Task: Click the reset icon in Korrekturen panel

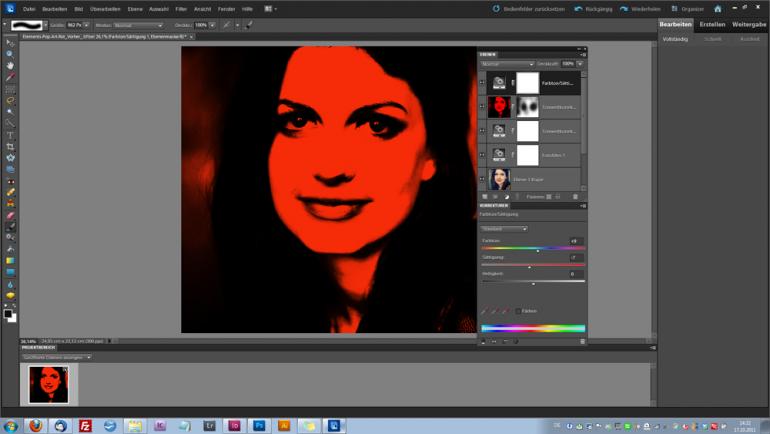Action: (x=516, y=342)
